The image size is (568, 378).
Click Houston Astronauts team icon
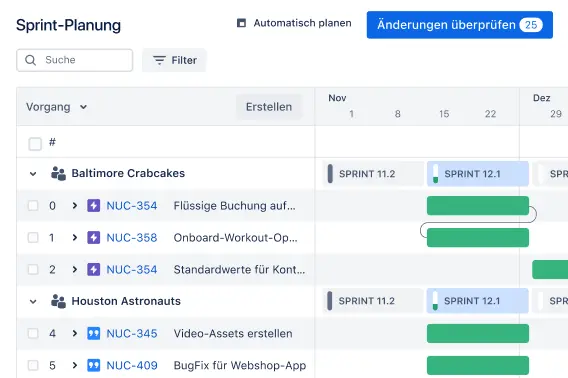coord(58,301)
